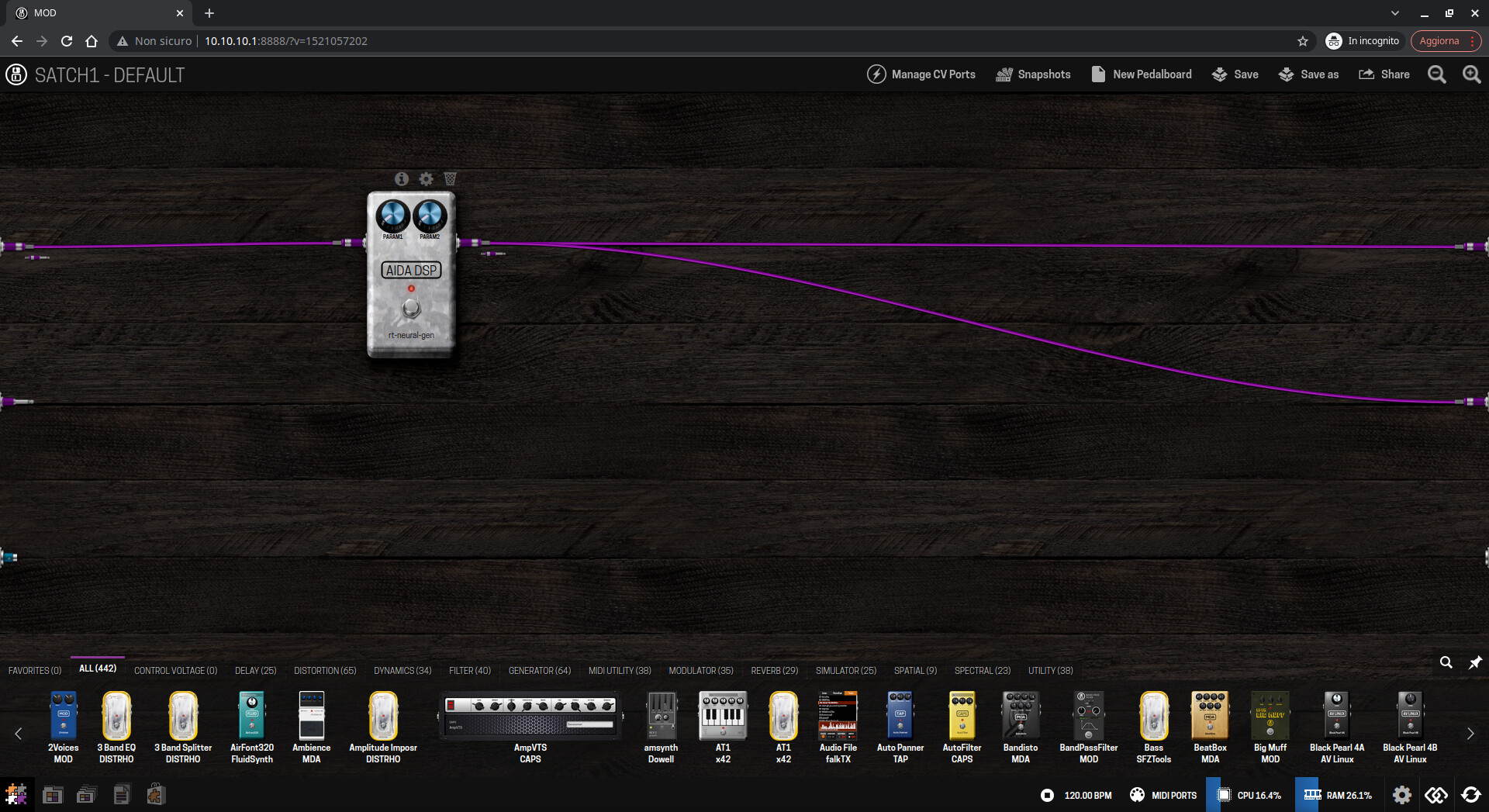The height and width of the screenshot is (812, 1489).
Task: Search plugins using the magnifier in plugin bar
Action: click(x=1446, y=662)
